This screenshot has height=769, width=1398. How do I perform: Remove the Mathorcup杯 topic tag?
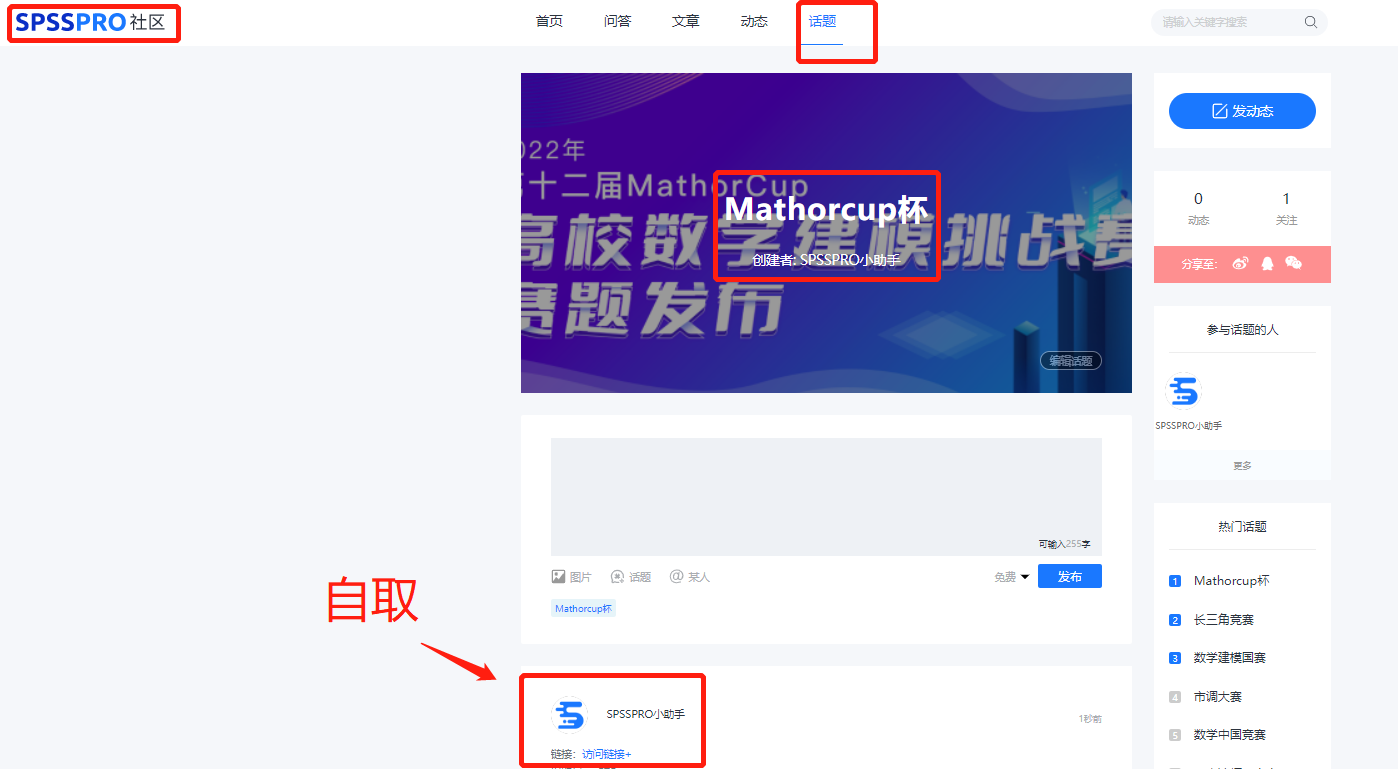point(583,607)
